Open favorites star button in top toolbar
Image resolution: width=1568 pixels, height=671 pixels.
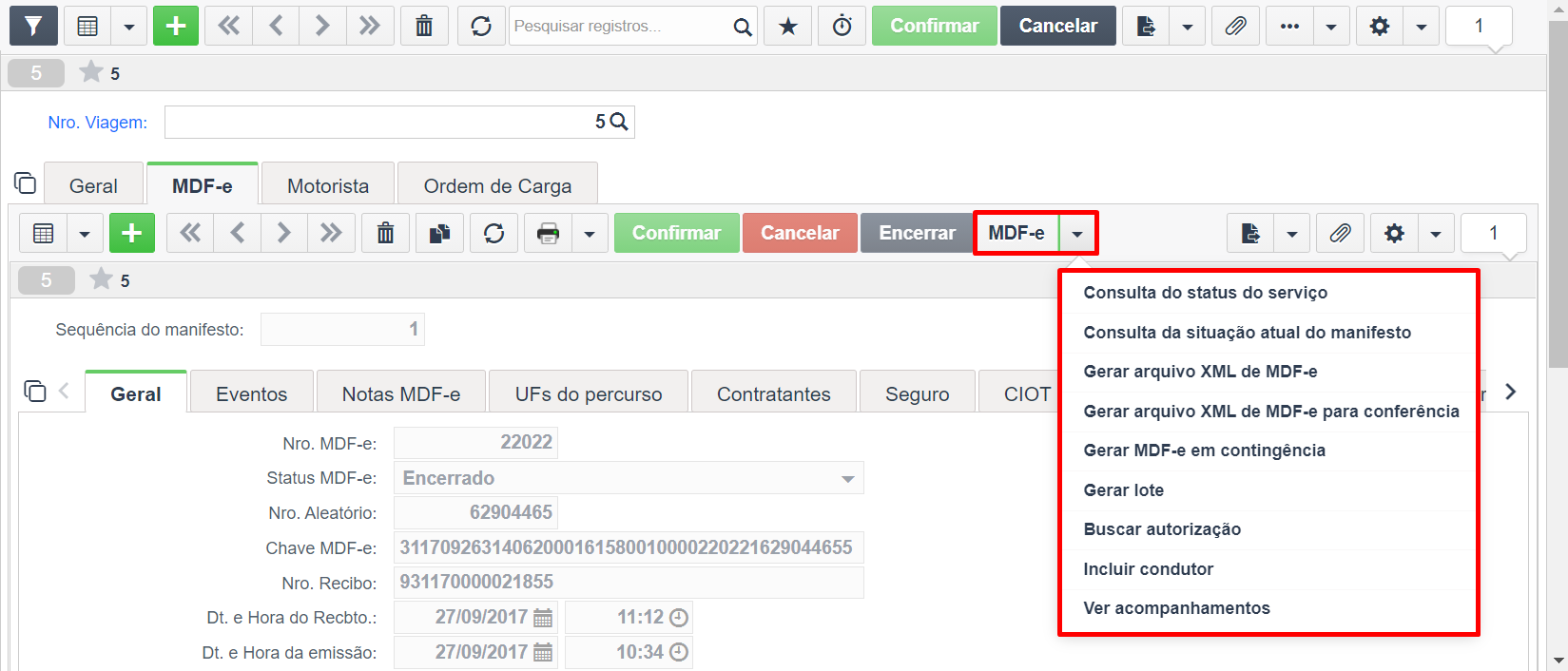click(x=788, y=26)
